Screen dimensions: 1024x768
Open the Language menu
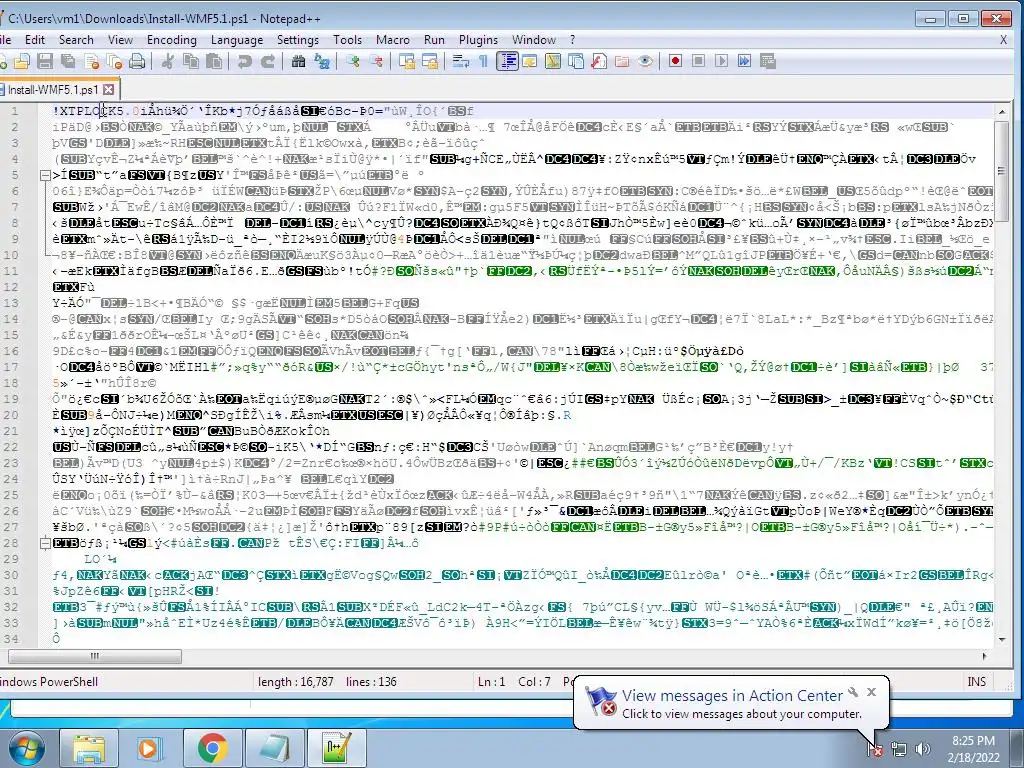(236, 40)
